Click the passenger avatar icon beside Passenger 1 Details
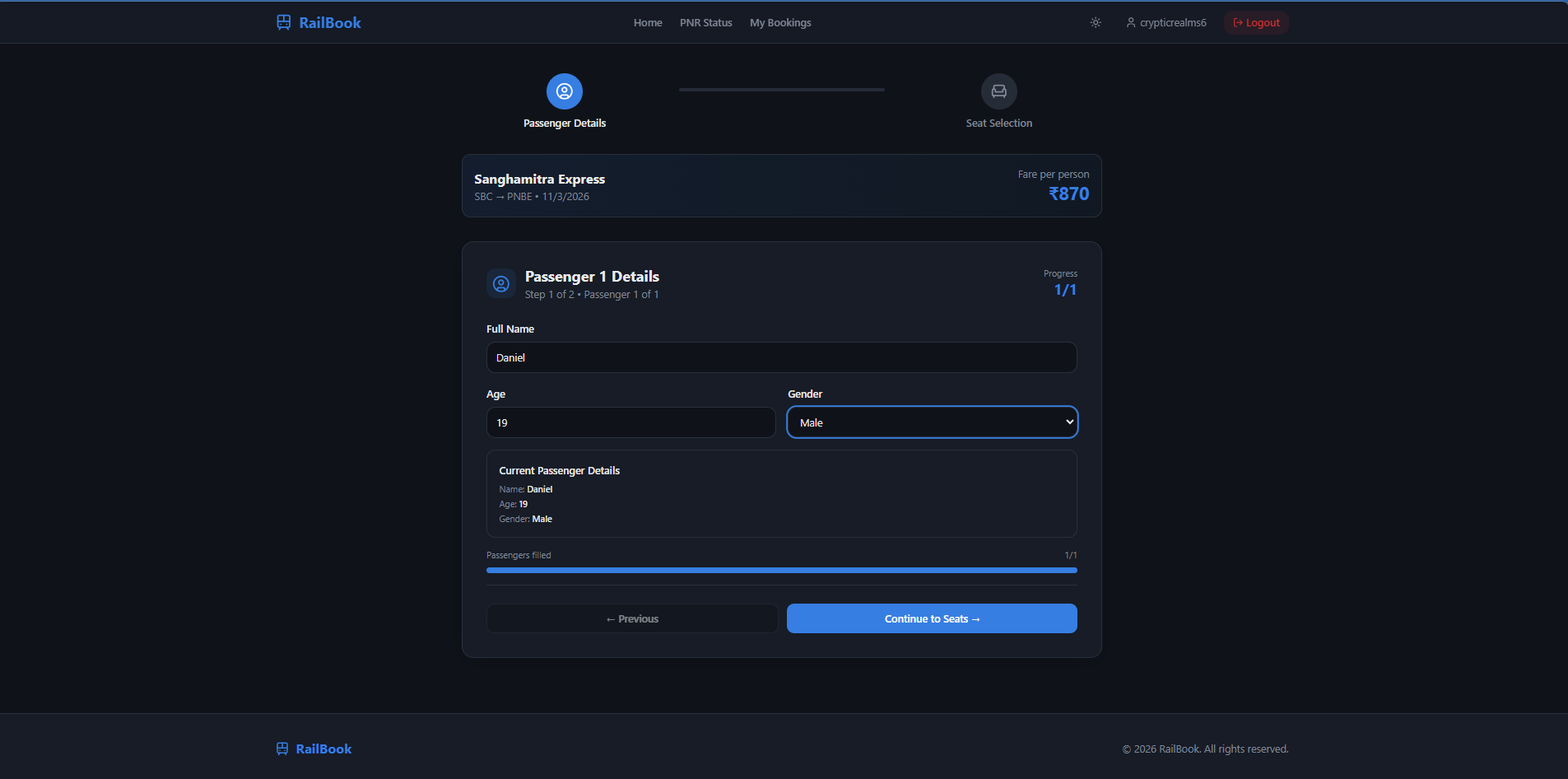Screen dimensions: 1568x779 coord(501,284)
